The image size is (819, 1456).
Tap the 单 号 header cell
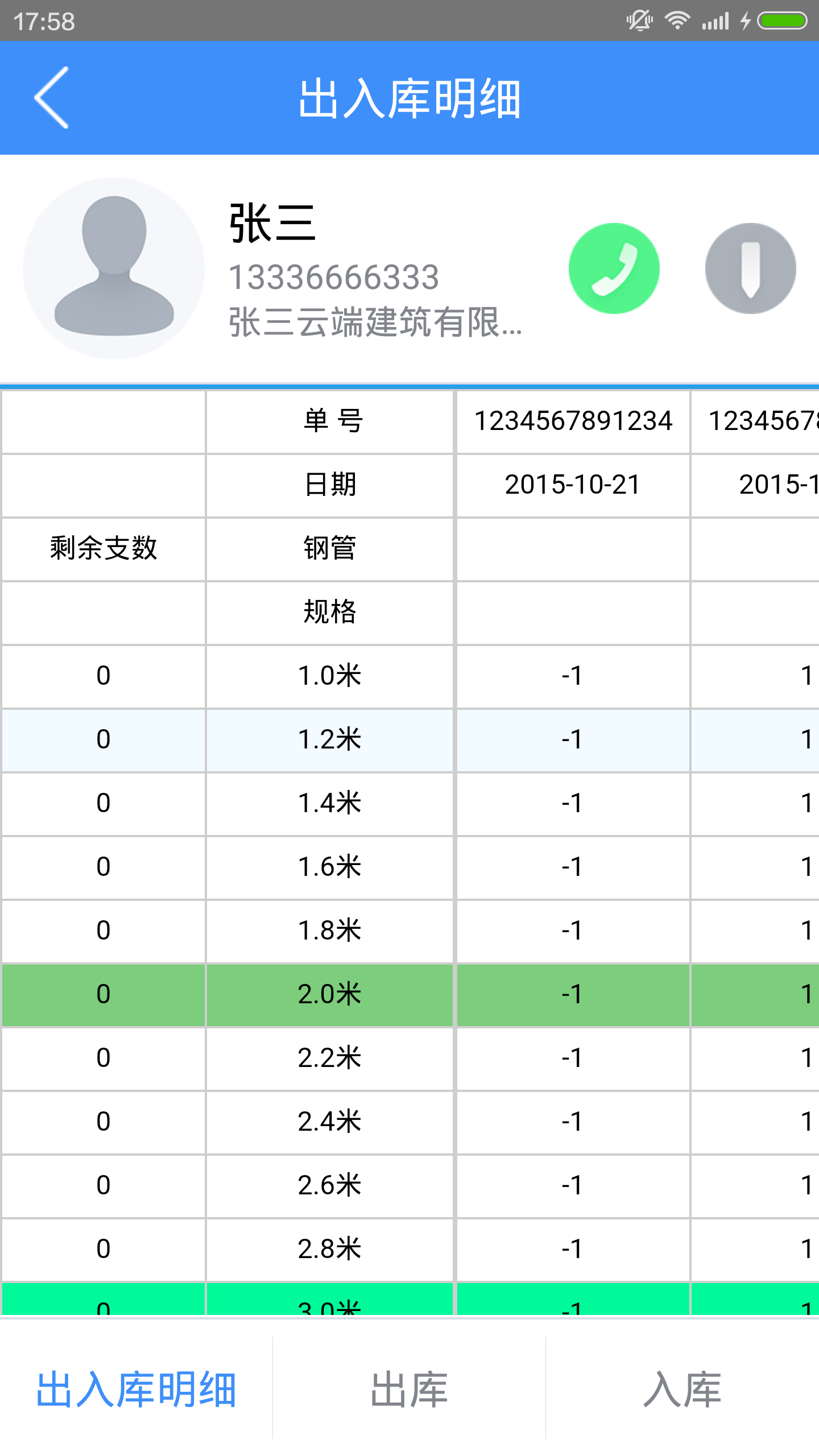pyautogui.click(x=330, y=421)
